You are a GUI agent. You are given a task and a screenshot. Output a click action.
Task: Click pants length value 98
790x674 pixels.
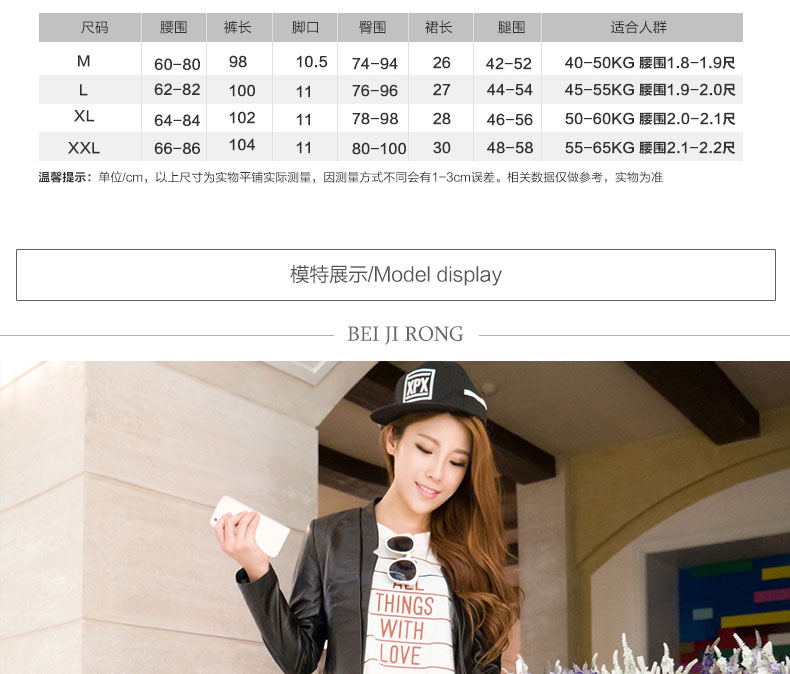point(238,62)
